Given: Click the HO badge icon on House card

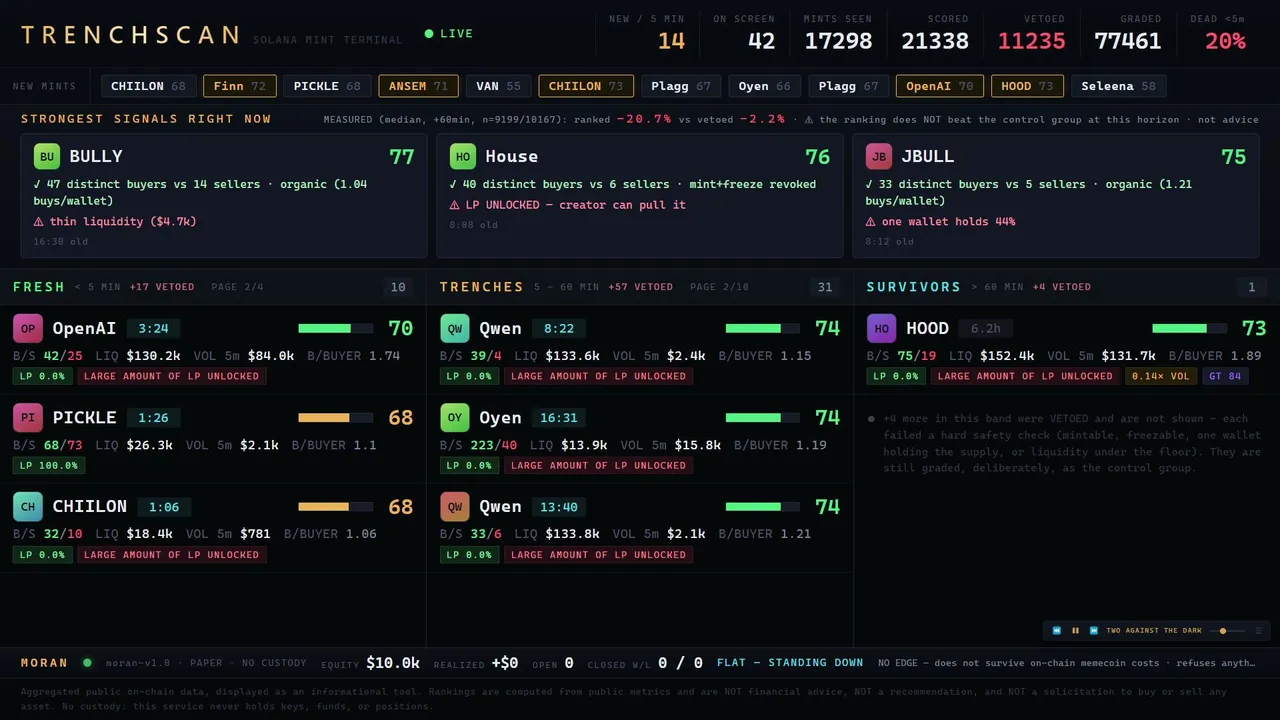Looking at the screenshot, I should (463, 156).
